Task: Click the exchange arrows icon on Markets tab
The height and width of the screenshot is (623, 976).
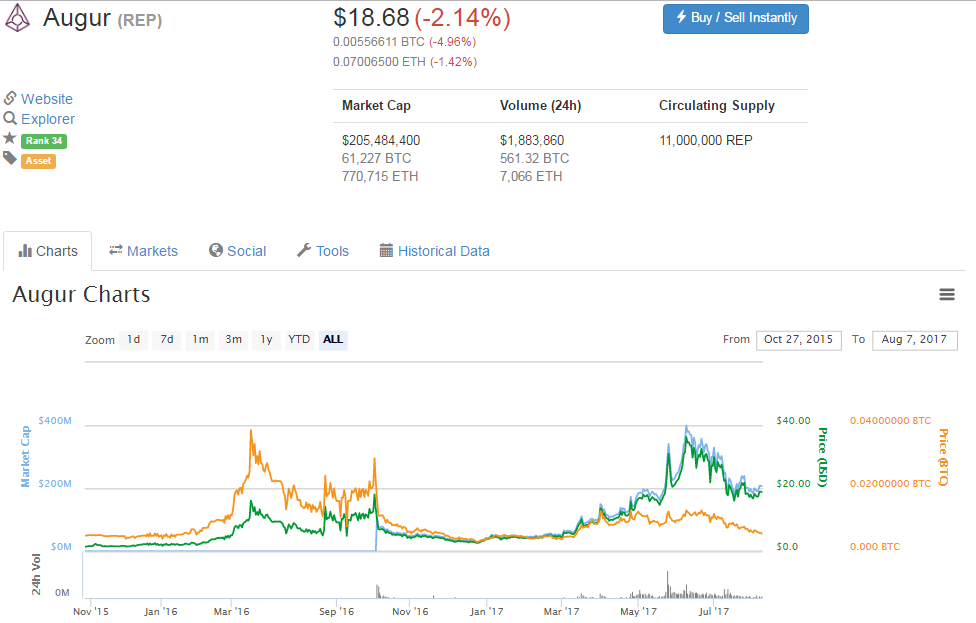Action: tap(116, 250)
